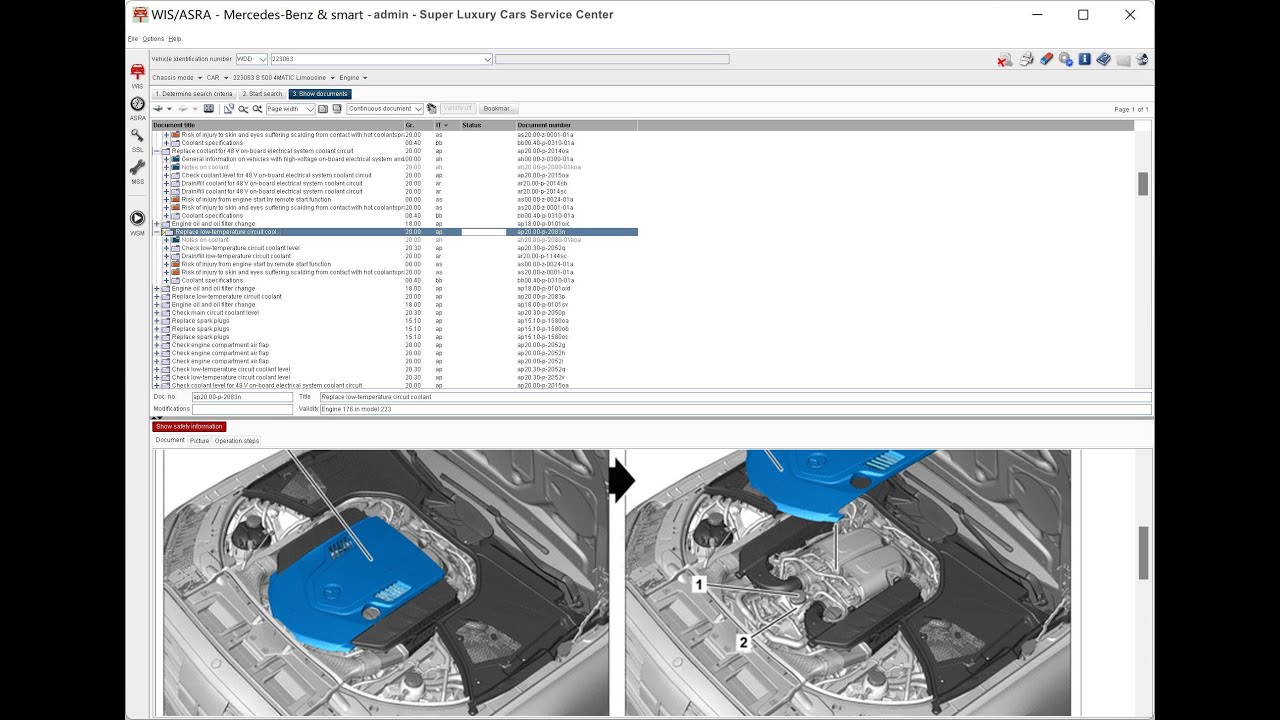Click the document viewer vertical scrollbar thumb
Image resolution: width=1280 pixels, height=720 pixels.
(1143, 552)
